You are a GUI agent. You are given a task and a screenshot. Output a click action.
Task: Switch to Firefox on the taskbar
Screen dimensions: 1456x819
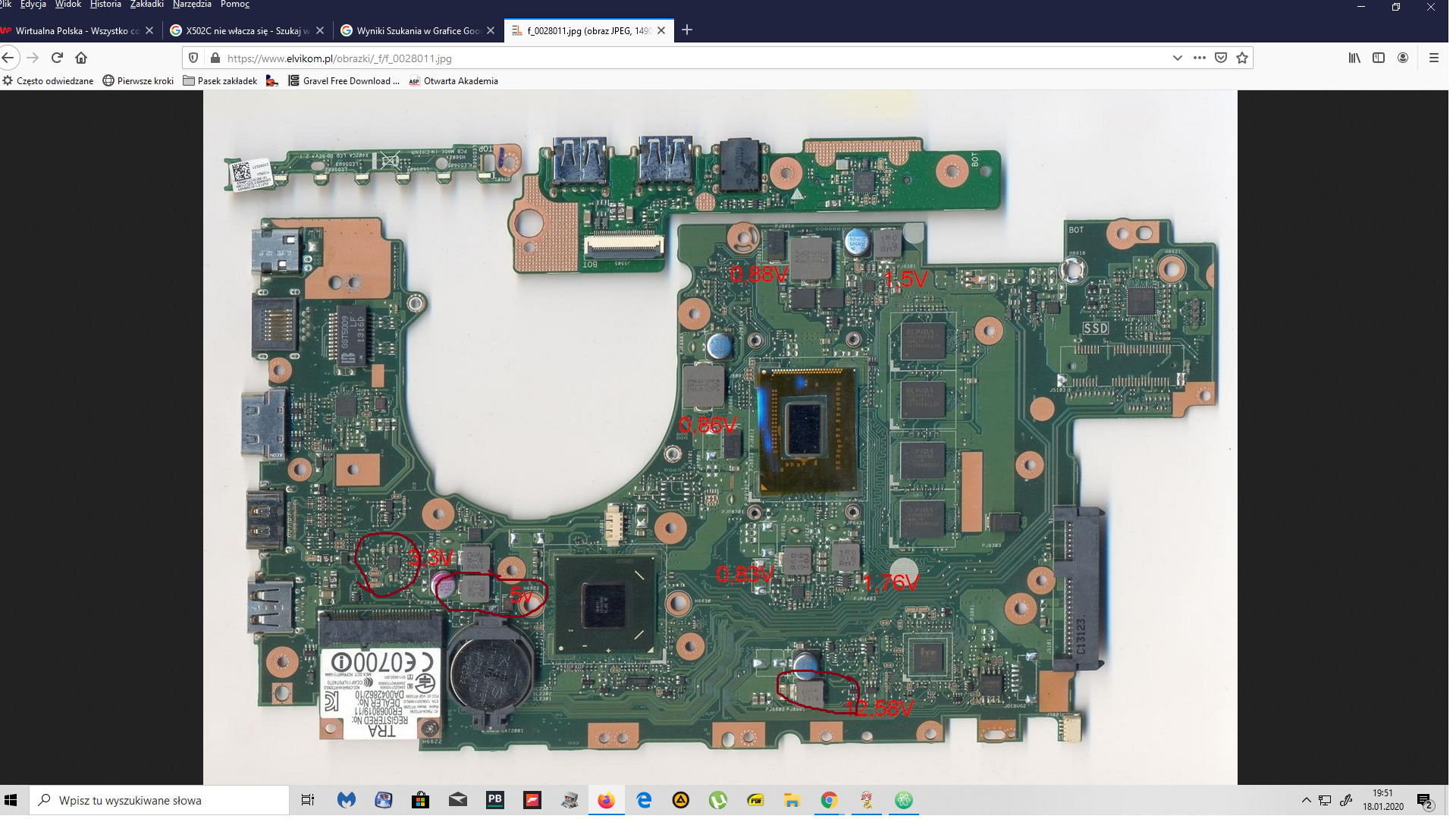click(606, 801)
